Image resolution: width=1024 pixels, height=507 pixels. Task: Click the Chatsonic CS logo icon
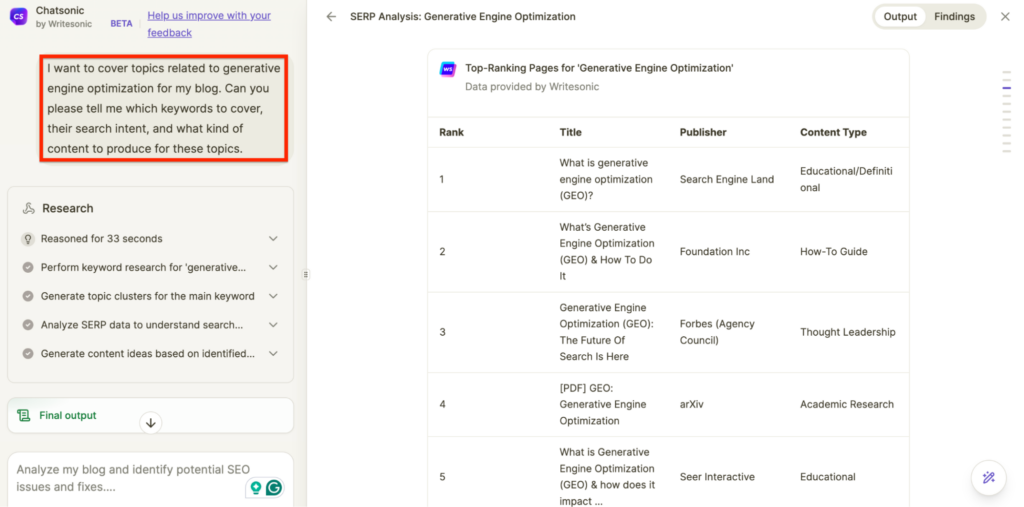click(19, 17)
